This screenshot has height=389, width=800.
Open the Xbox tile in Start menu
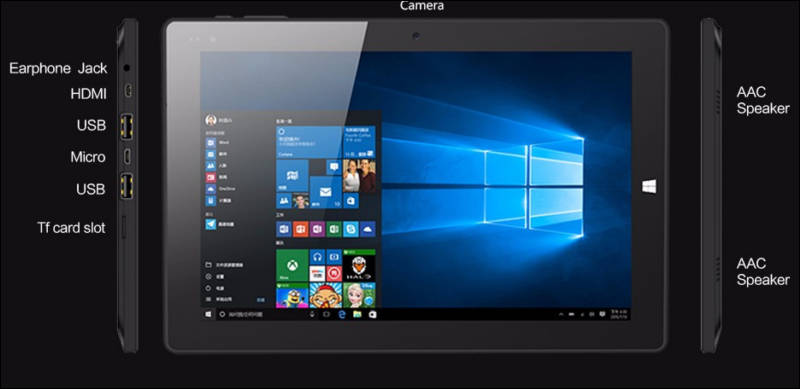tap(292, 265)
